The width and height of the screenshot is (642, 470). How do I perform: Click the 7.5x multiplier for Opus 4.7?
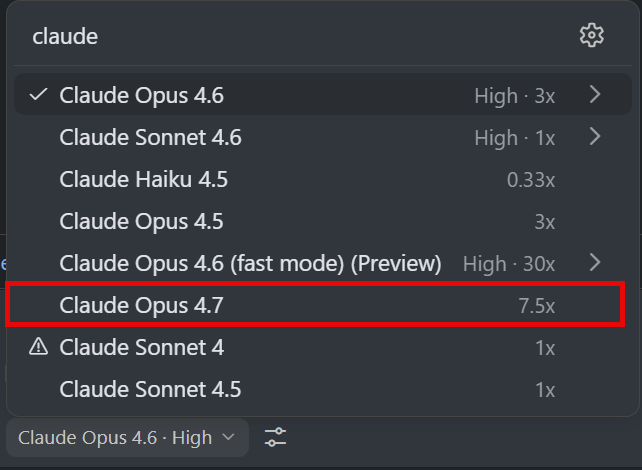point(536,306)
